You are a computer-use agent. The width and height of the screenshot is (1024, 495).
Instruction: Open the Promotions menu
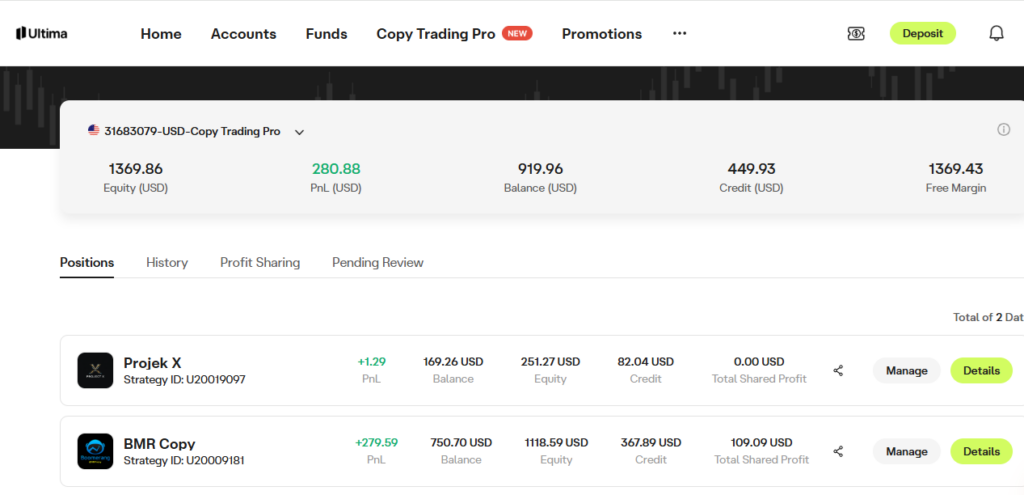click(602, 34)
